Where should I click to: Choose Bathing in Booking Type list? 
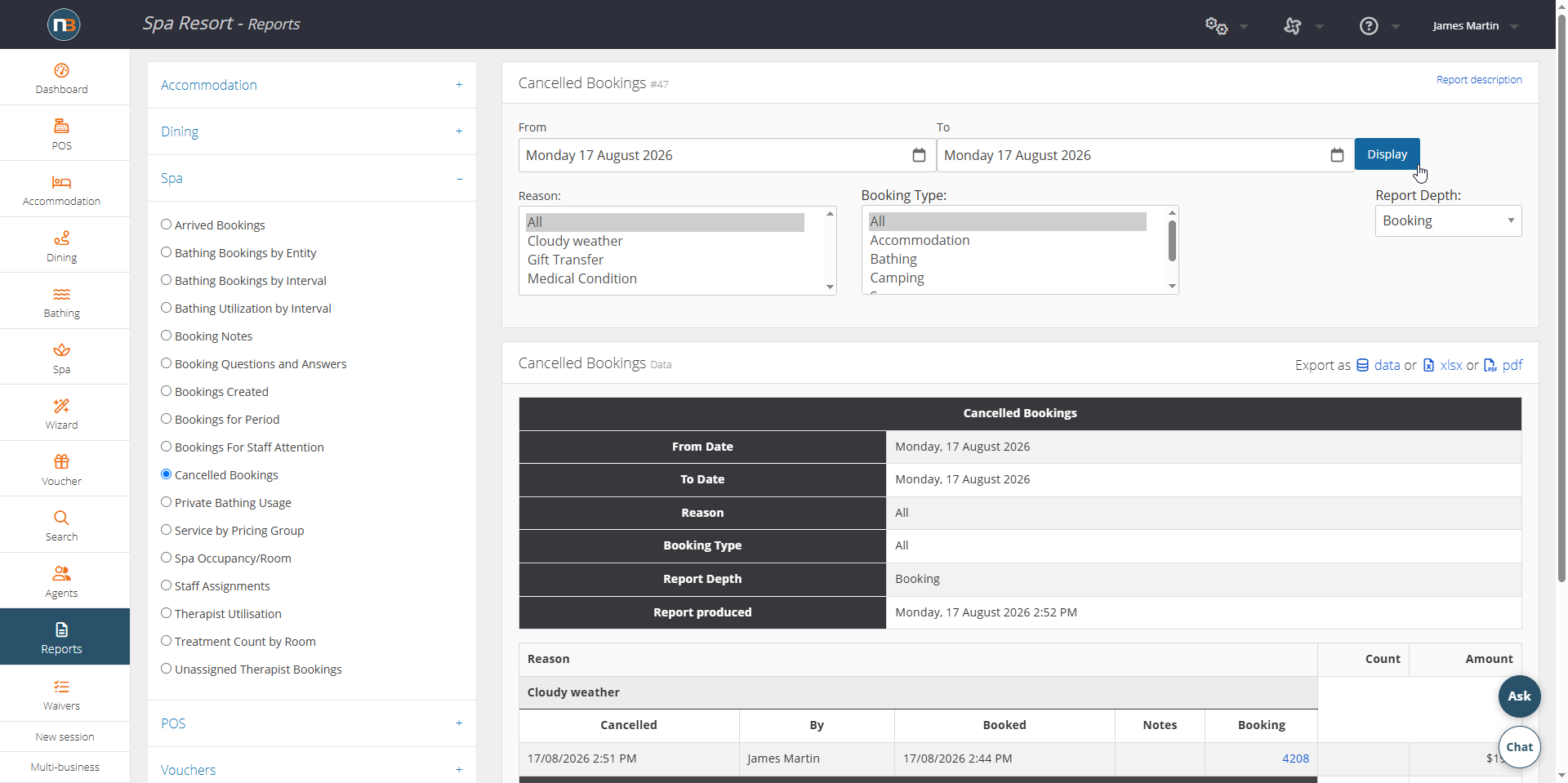point(1007,259)
